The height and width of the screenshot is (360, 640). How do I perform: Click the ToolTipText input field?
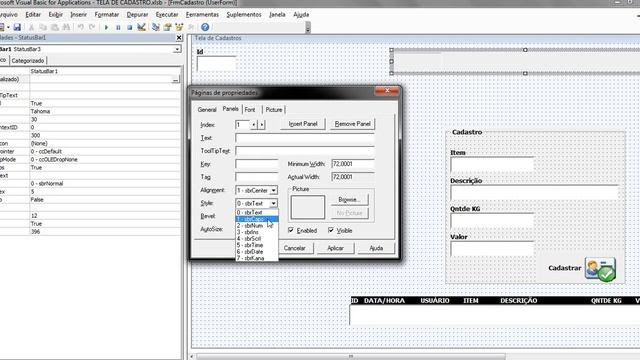(x=304, y=151)
